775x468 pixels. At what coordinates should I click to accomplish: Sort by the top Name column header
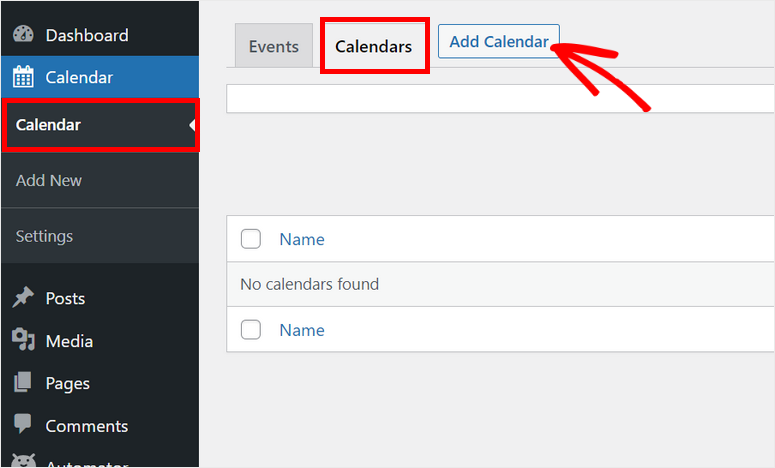coord(302,239)
